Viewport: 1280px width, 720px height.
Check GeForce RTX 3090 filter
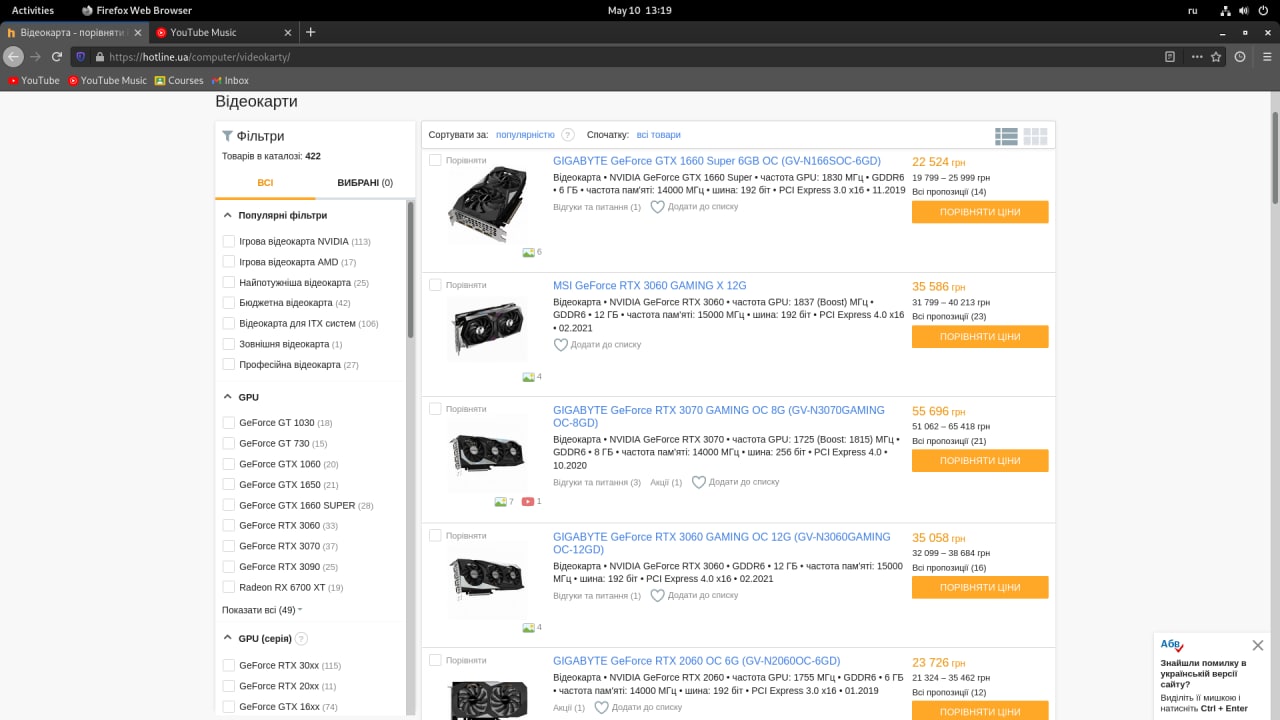pos(229,567)
